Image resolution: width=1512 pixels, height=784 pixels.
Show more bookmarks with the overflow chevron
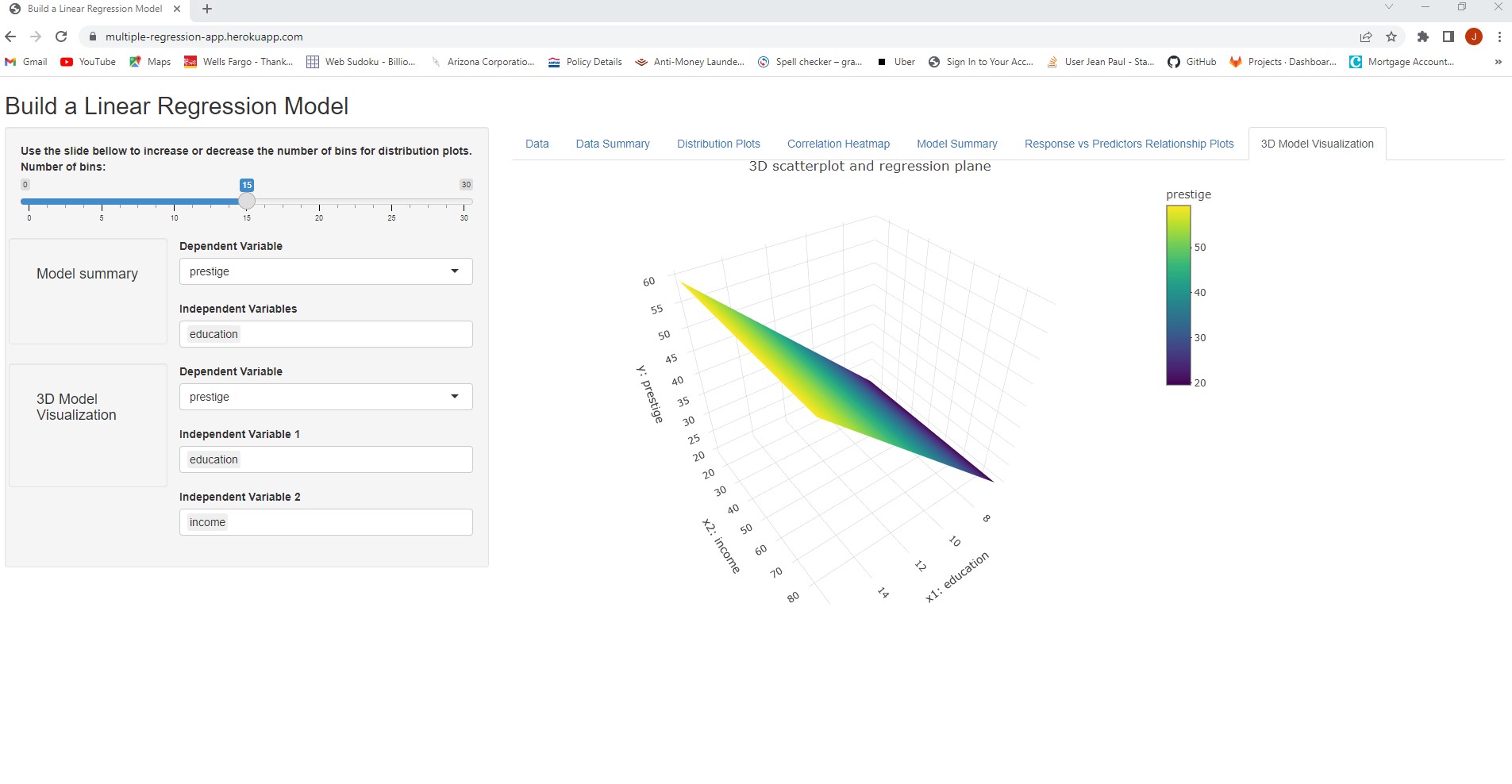tap(1499, 62)
